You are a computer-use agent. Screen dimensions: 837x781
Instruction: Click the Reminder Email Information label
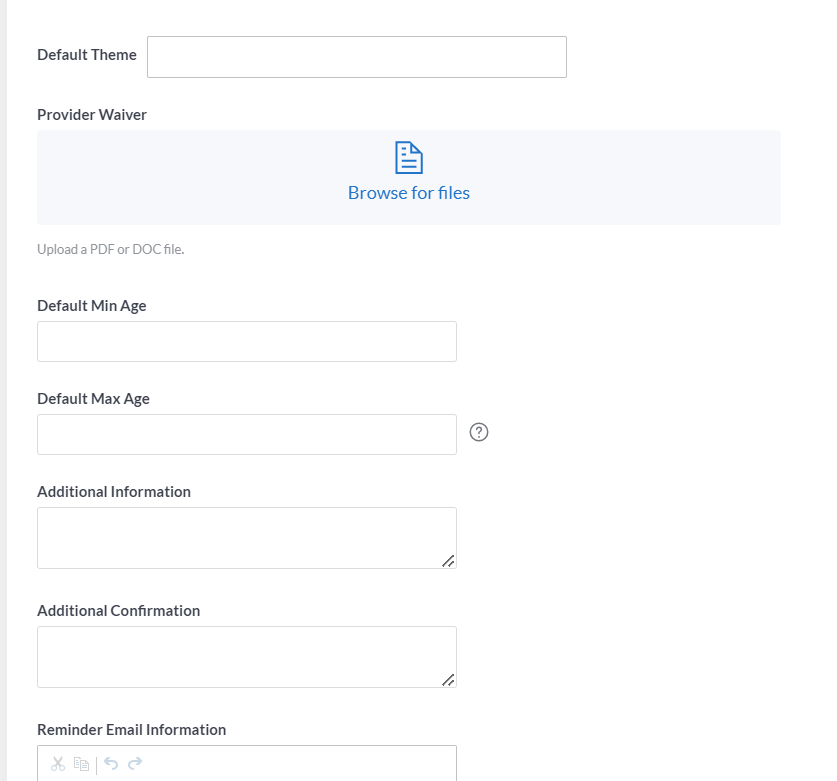[x=132, y=730]
